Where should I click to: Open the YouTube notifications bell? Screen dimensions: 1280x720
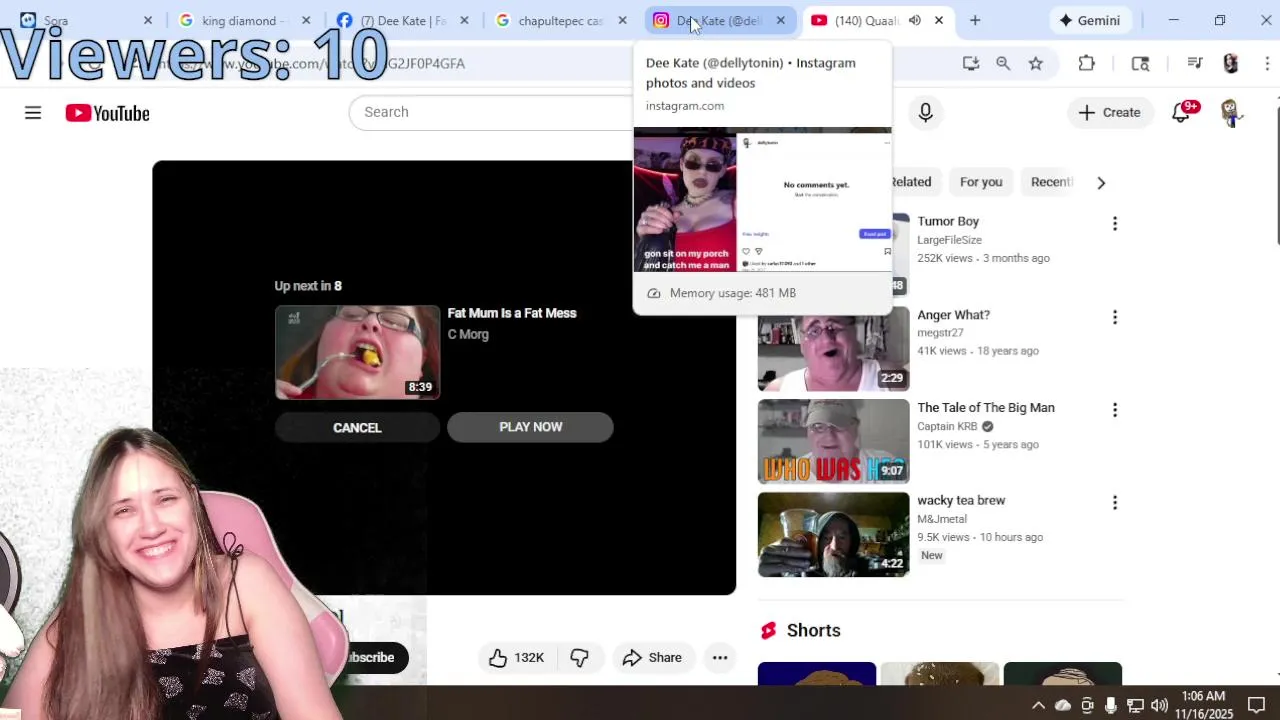pos(1183,112)
